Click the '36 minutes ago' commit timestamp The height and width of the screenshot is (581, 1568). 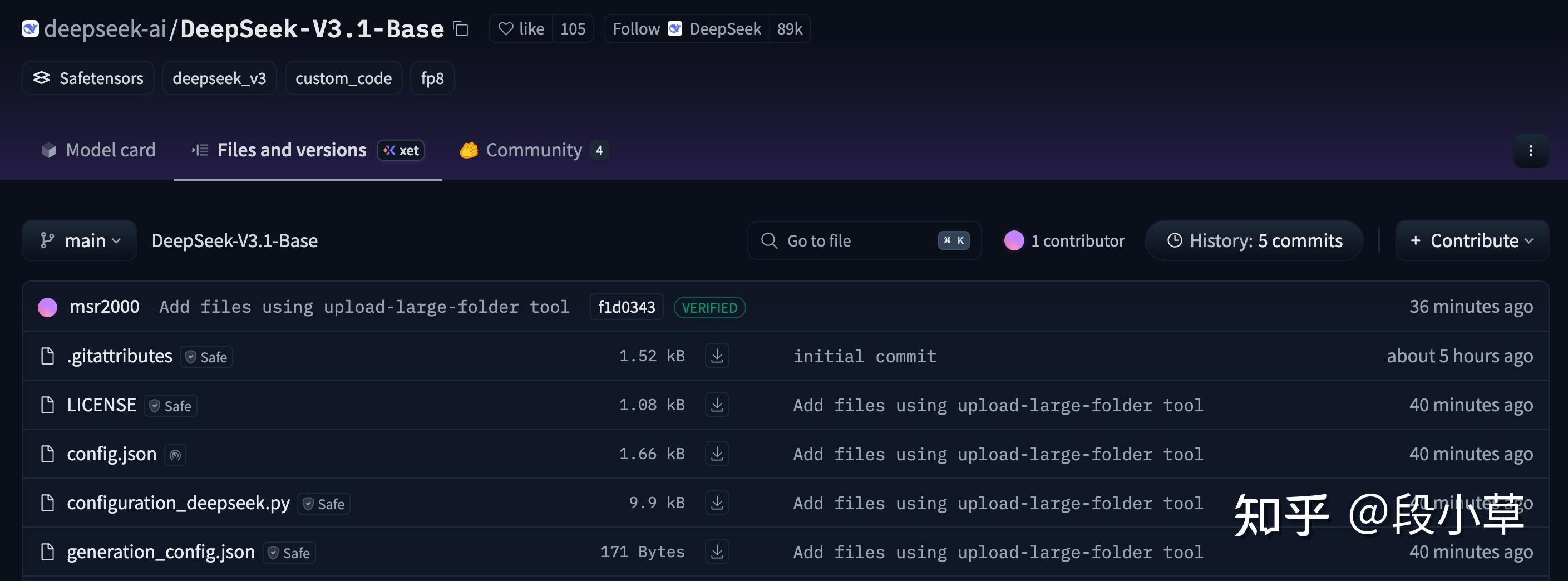(x=1471, y=306)
